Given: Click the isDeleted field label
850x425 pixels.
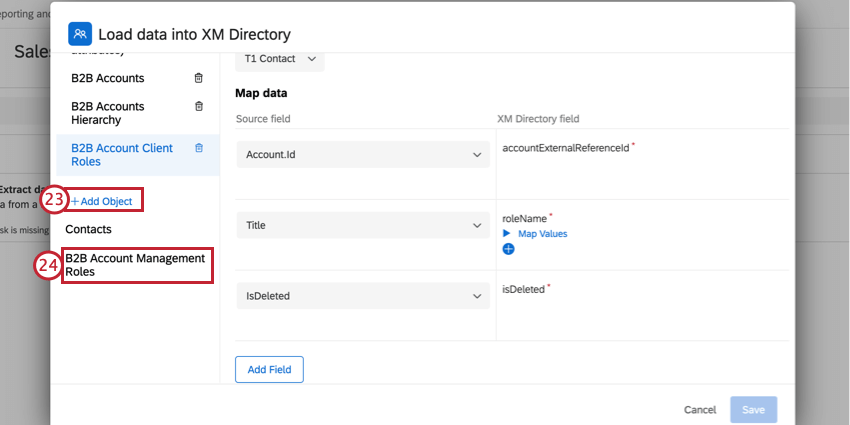Looking at the screenshot, I should pyautogui.click(x=524, y=289).
